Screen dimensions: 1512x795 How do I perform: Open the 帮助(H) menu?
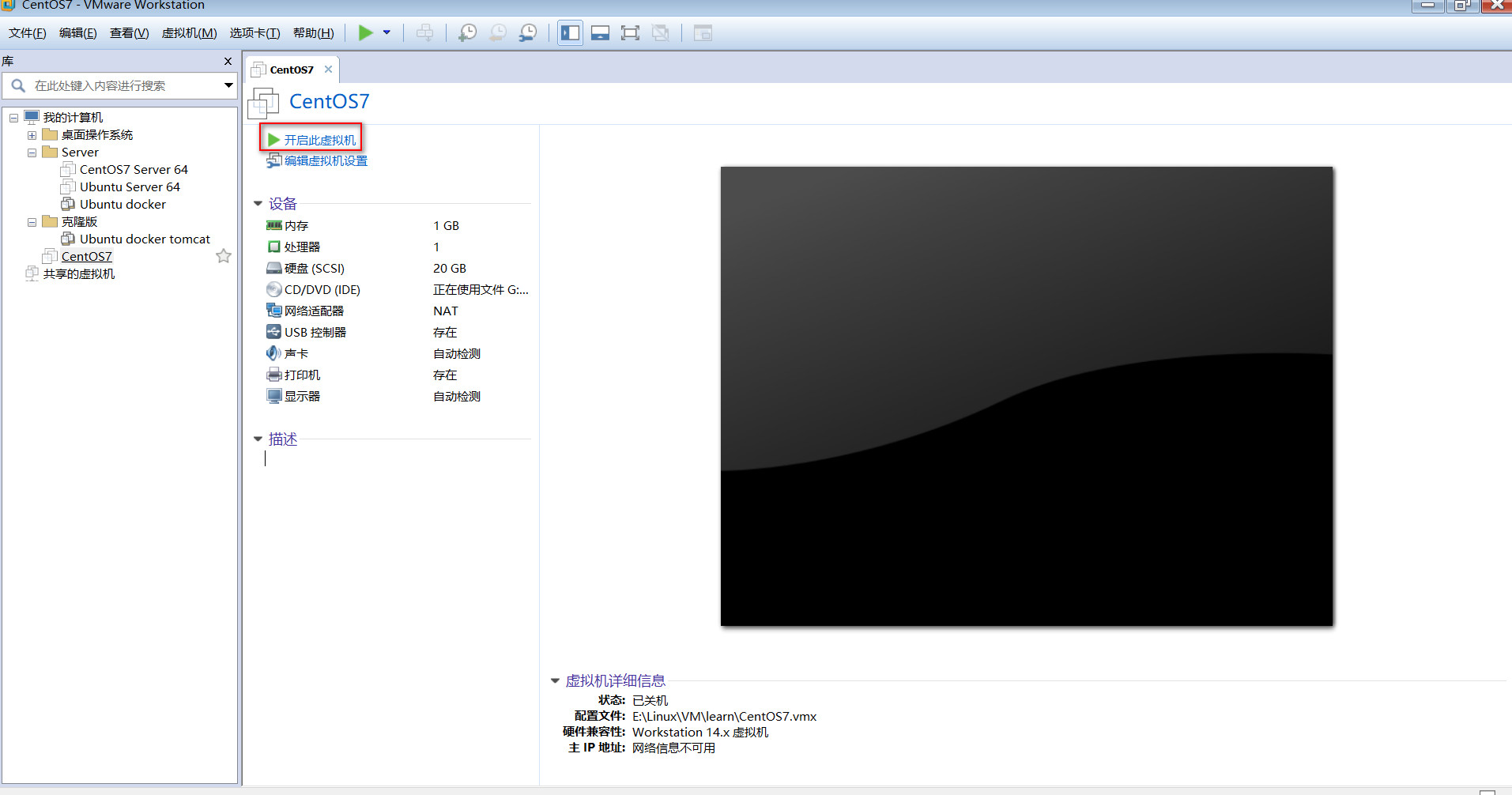314,32
